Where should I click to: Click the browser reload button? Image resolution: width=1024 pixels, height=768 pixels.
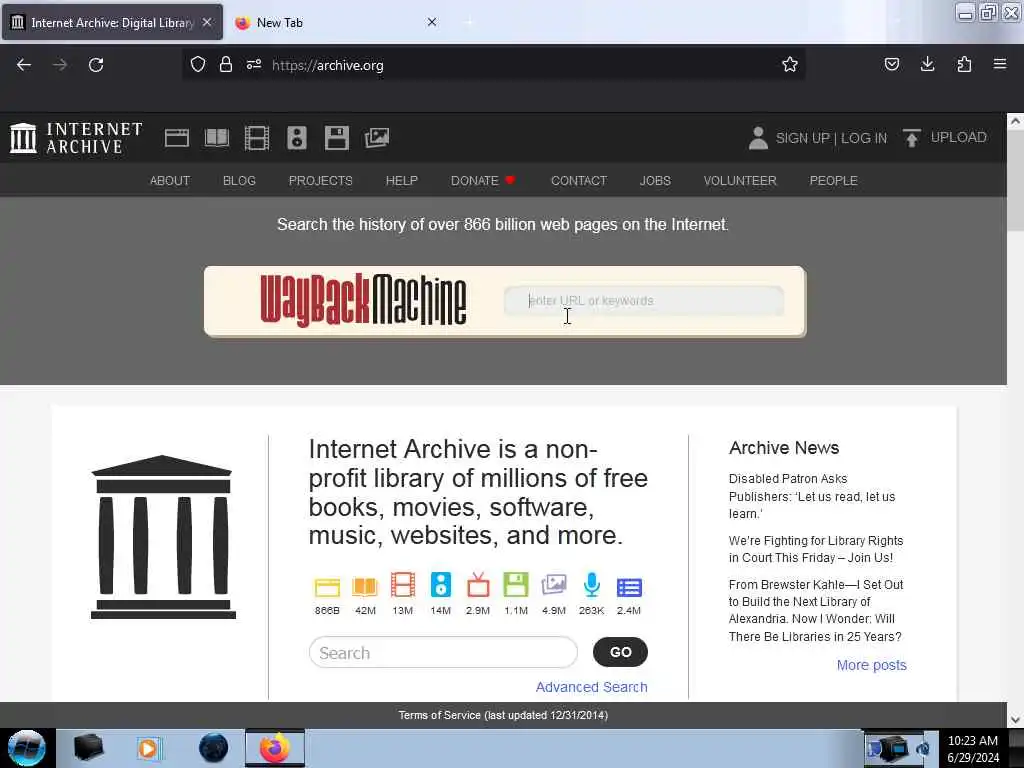(x=96, y=65)
